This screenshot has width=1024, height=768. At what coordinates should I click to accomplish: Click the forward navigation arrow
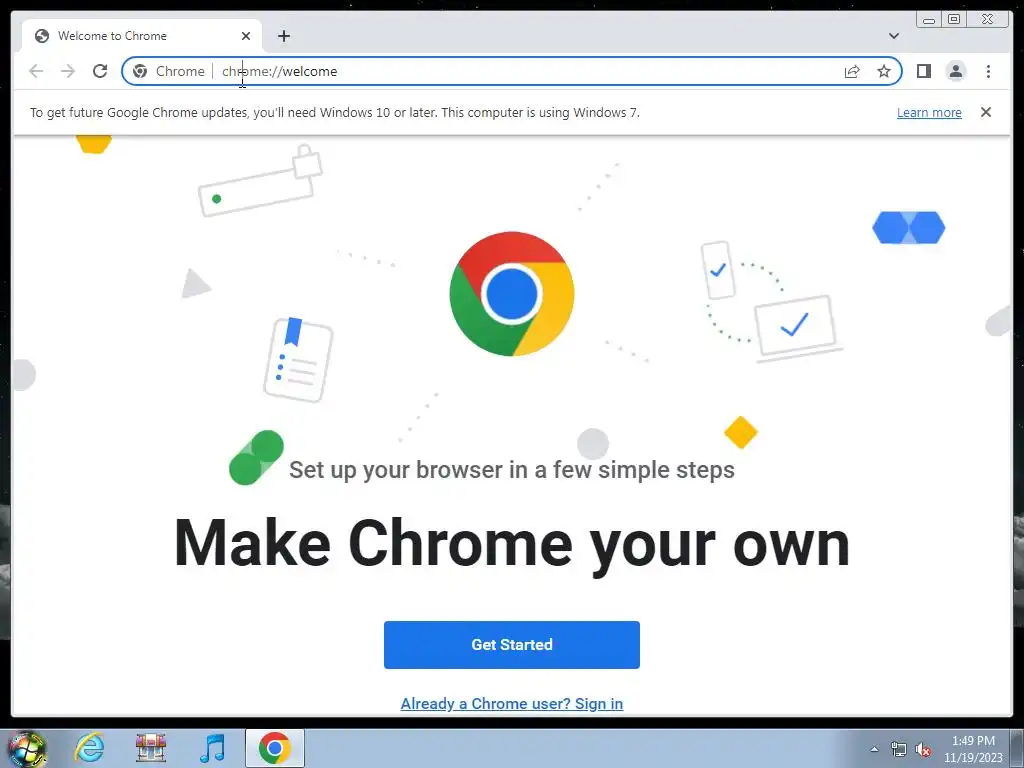[x=68, y=71]
